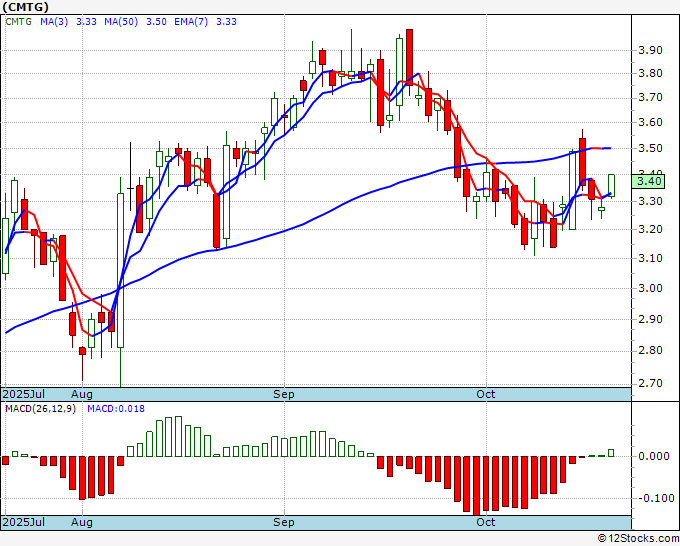Click the green CMTG legend label
Screen dimensions: 680x546
(18, 22)
